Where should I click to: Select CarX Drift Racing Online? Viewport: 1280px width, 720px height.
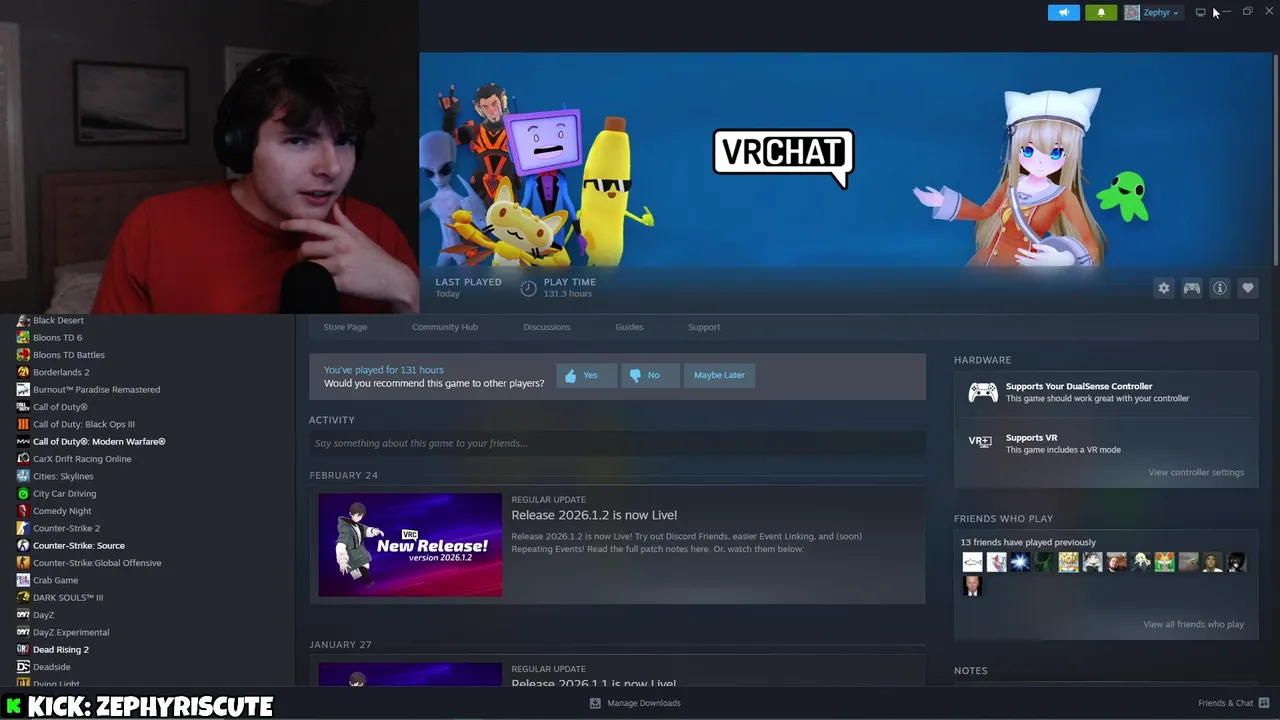click(82, 459)
